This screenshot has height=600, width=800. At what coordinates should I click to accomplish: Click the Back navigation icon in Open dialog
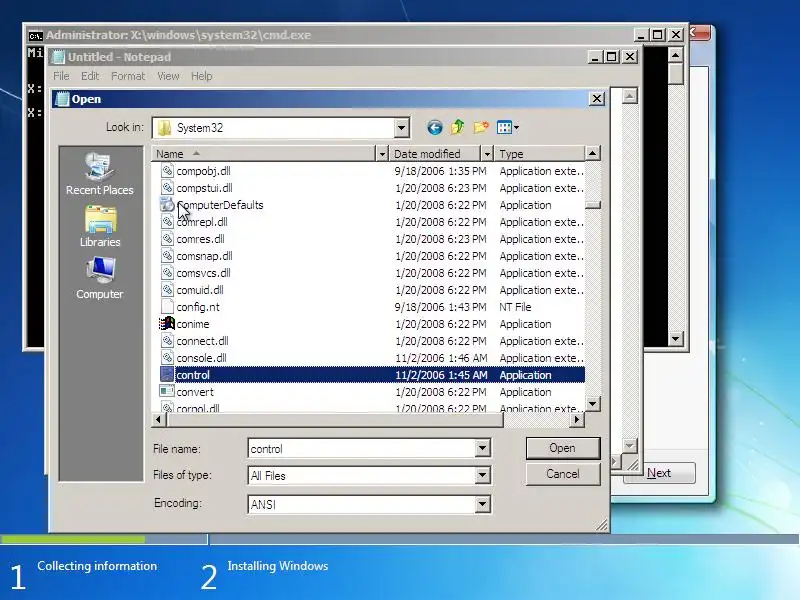pyautogui.click(x=434, y=128)
